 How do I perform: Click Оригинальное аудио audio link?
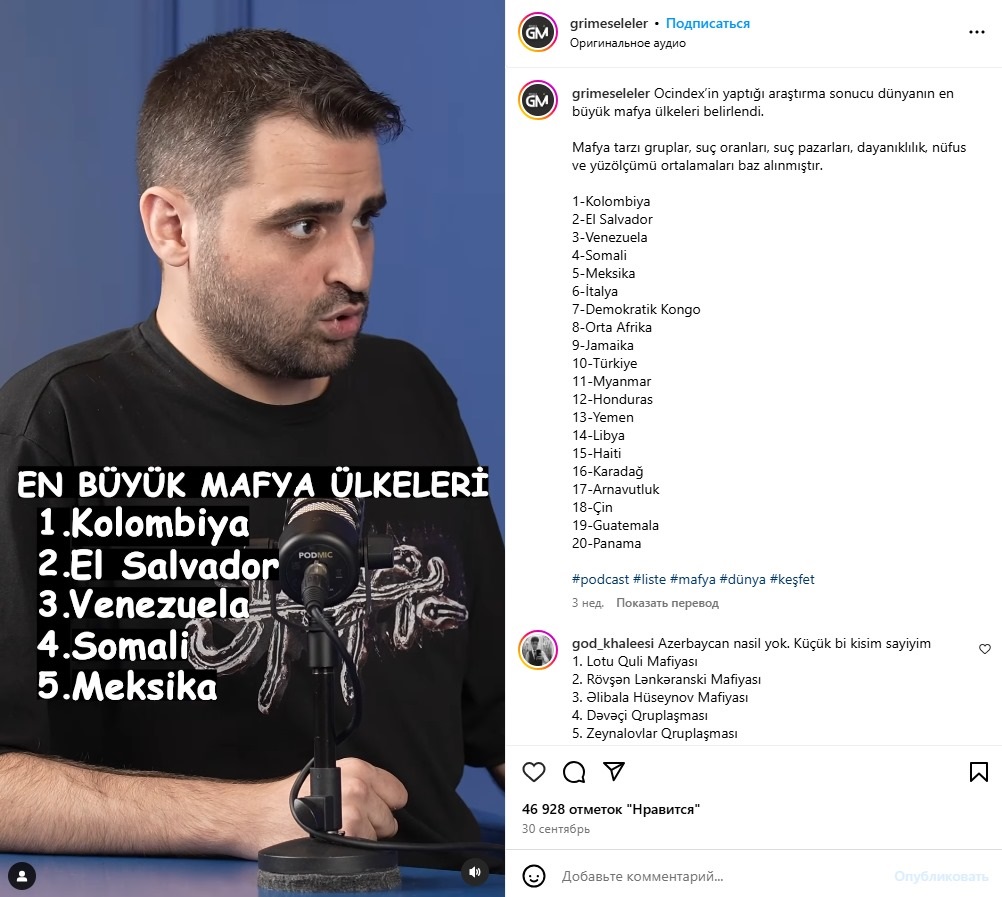coord(628,43)
